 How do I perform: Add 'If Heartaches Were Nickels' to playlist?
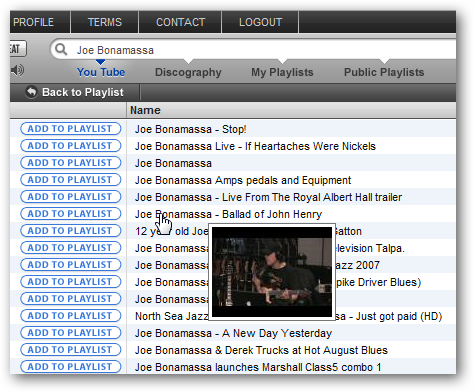70,146
